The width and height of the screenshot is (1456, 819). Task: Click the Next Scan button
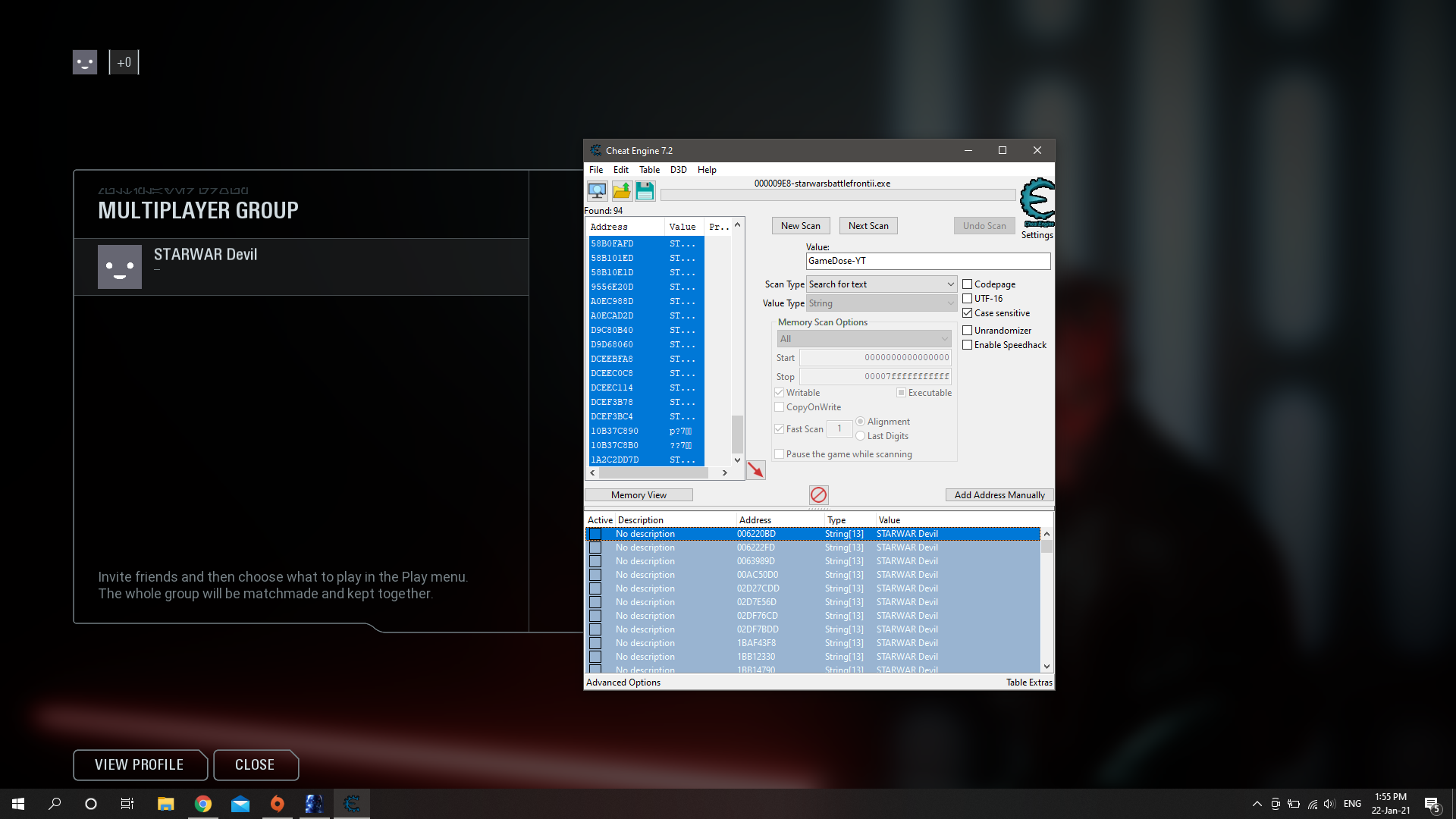pyautogui.click(x=868, y=226)
